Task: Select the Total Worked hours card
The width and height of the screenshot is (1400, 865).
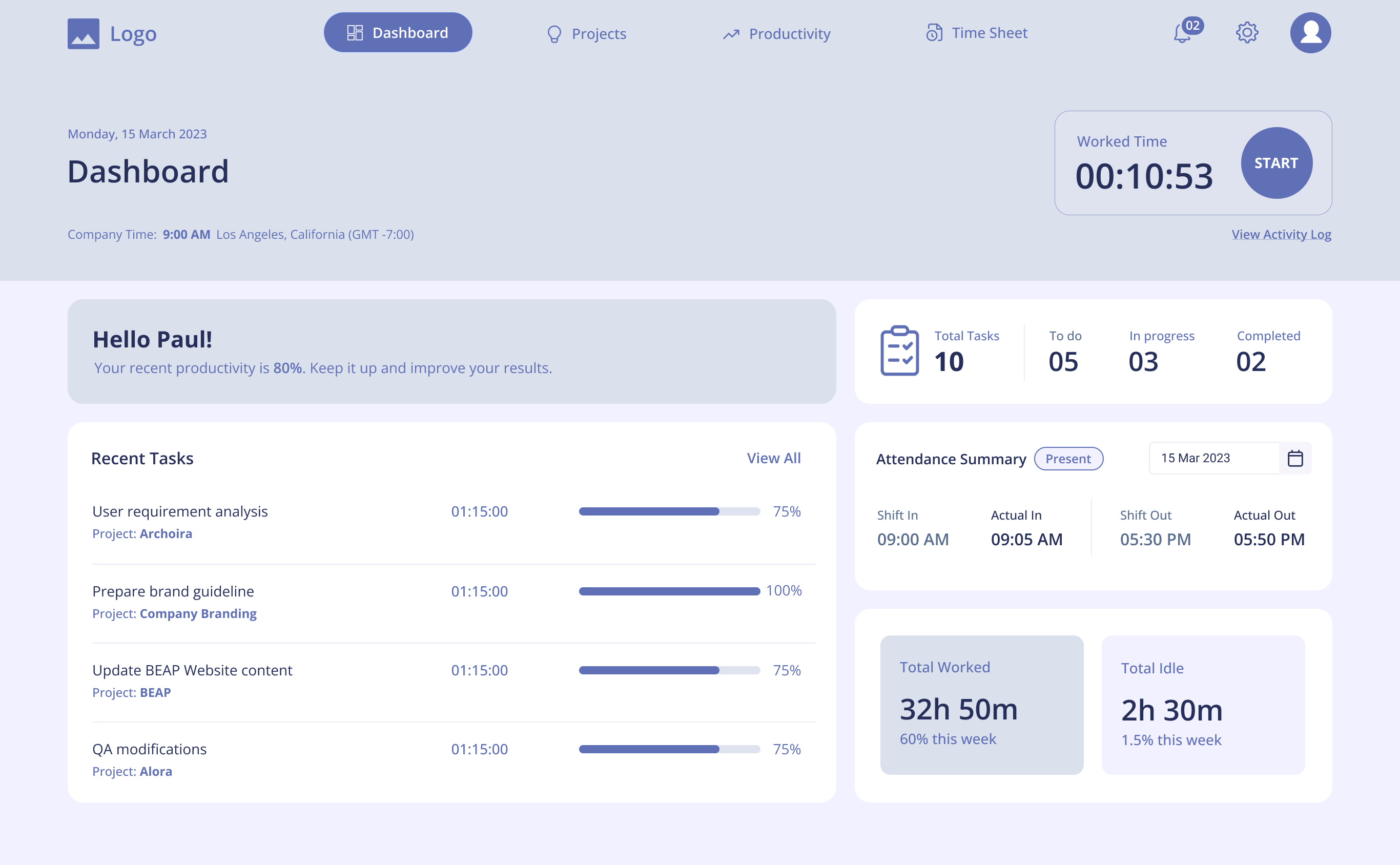Action: pos(981,707)
